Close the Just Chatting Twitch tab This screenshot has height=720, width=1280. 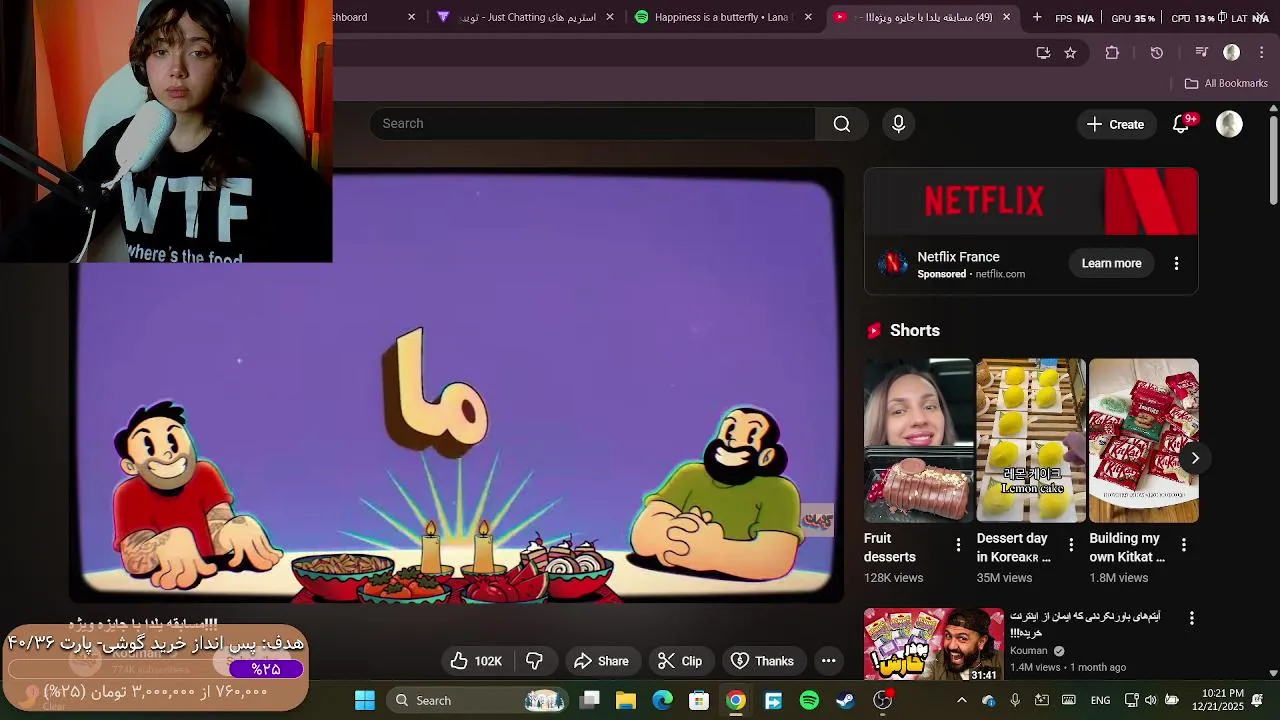[610, 17]
